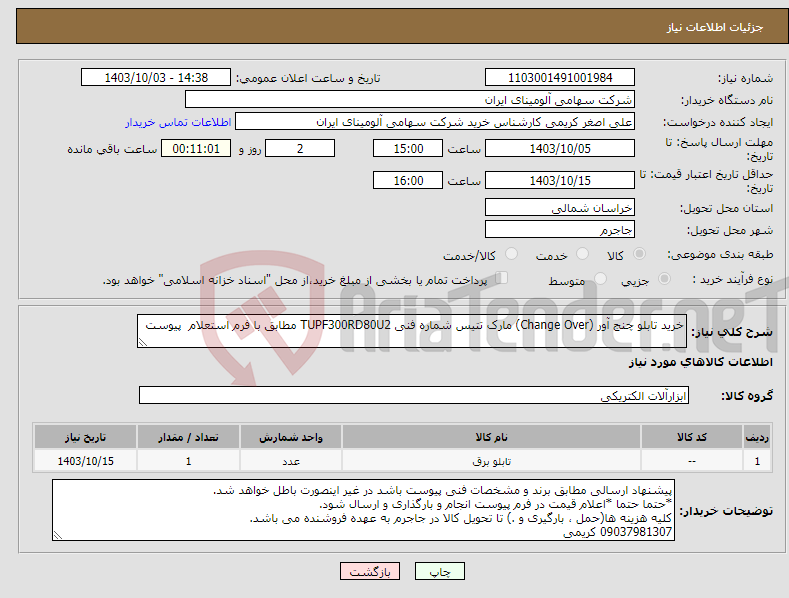This screenshot has height=598, width=789.
Task: Click the remaining days field showing 2
Action: click(x=300, y=148)
